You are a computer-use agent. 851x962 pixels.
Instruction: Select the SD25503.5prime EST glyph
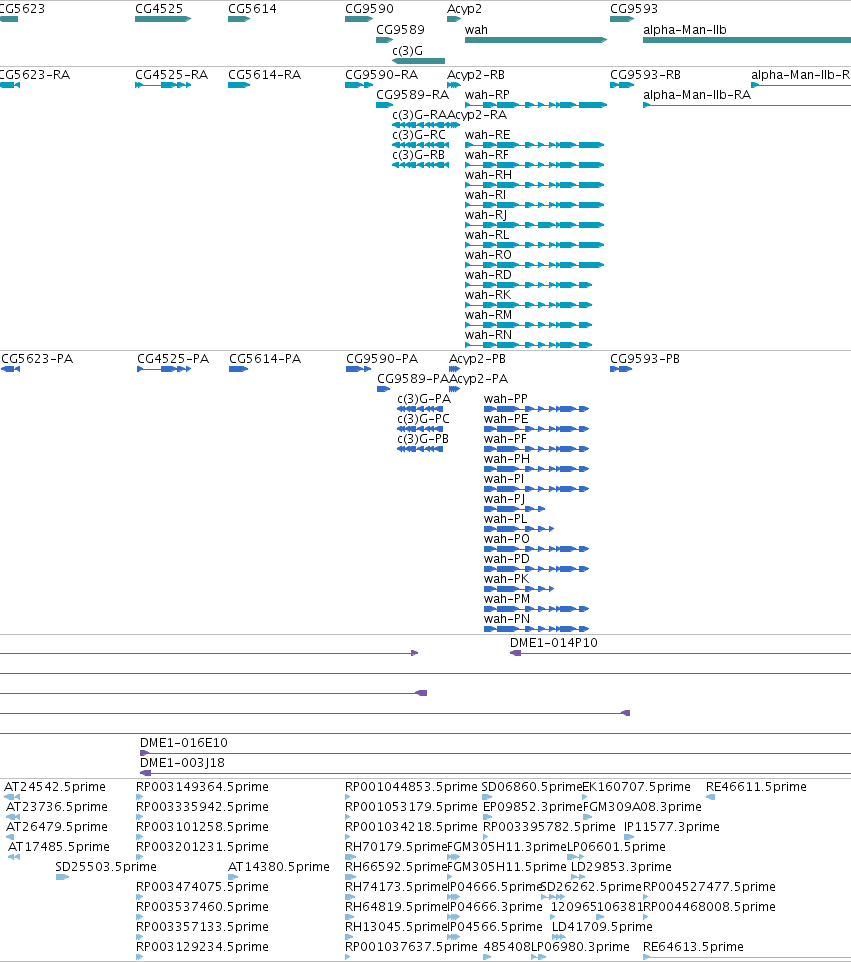tap(62, 877)
